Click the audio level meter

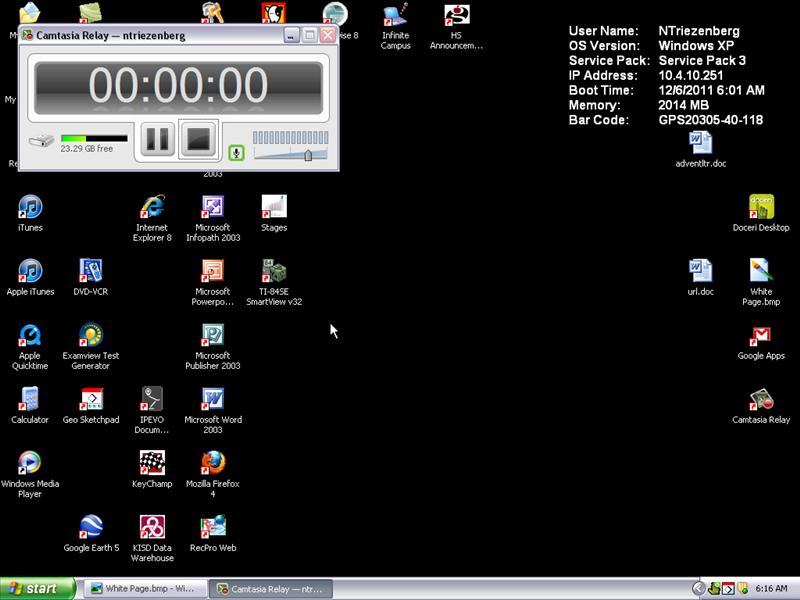290,137
